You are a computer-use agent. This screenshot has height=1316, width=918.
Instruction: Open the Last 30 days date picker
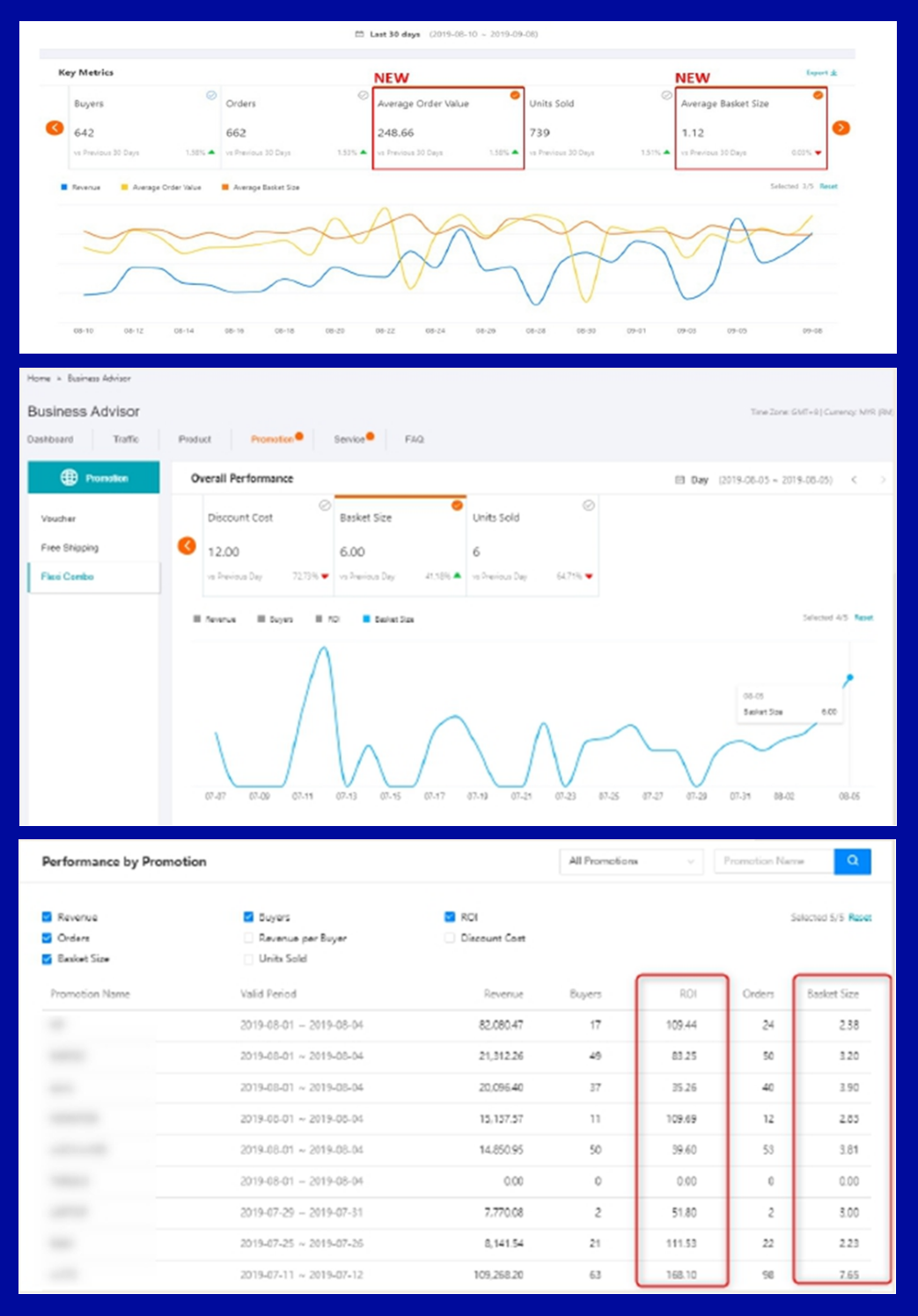446,34
